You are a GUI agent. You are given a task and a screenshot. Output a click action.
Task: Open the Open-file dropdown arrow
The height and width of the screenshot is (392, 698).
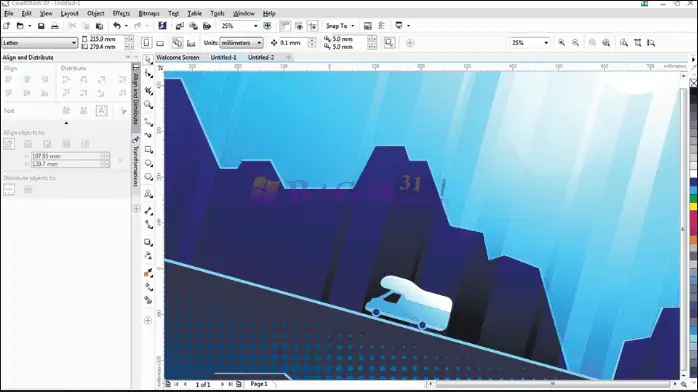click(29, 26)
